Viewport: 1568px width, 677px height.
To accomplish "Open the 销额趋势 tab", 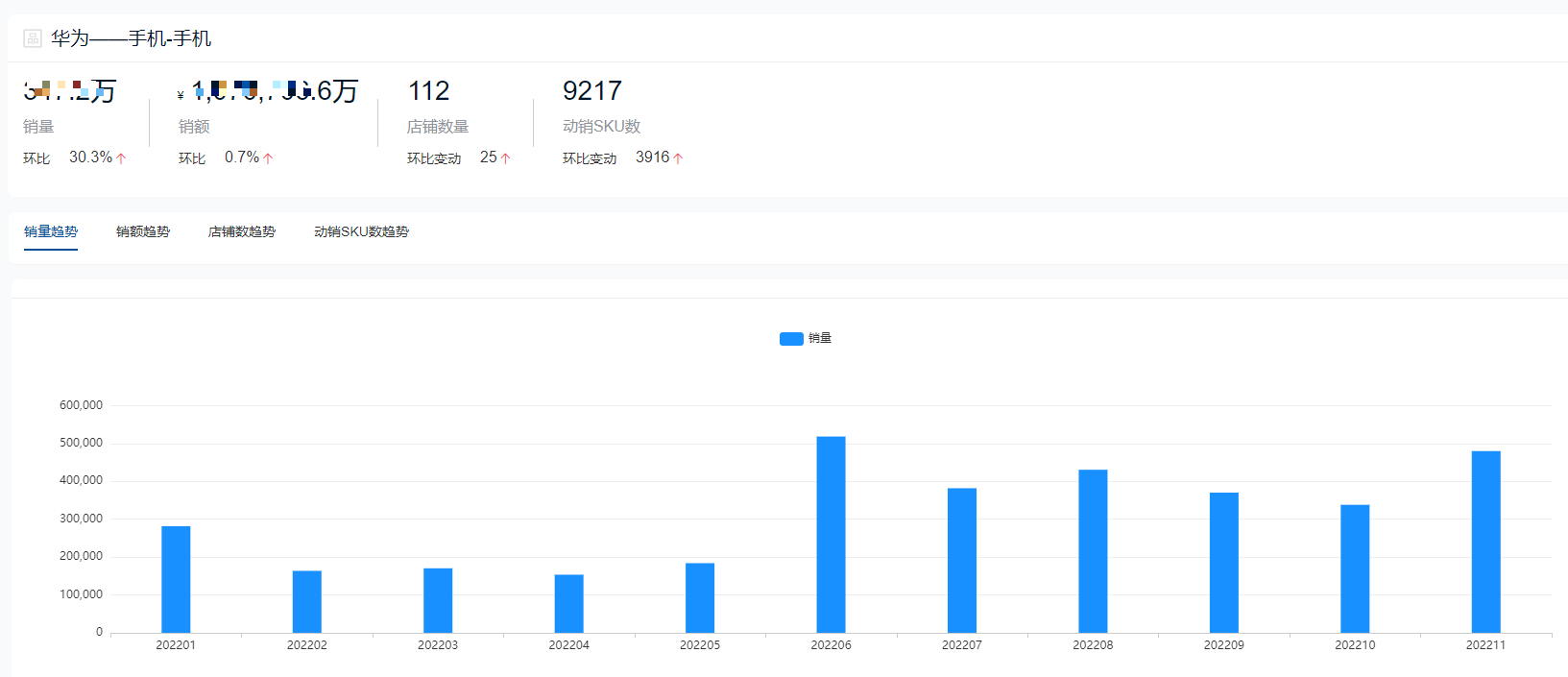I will click(143, 231).
